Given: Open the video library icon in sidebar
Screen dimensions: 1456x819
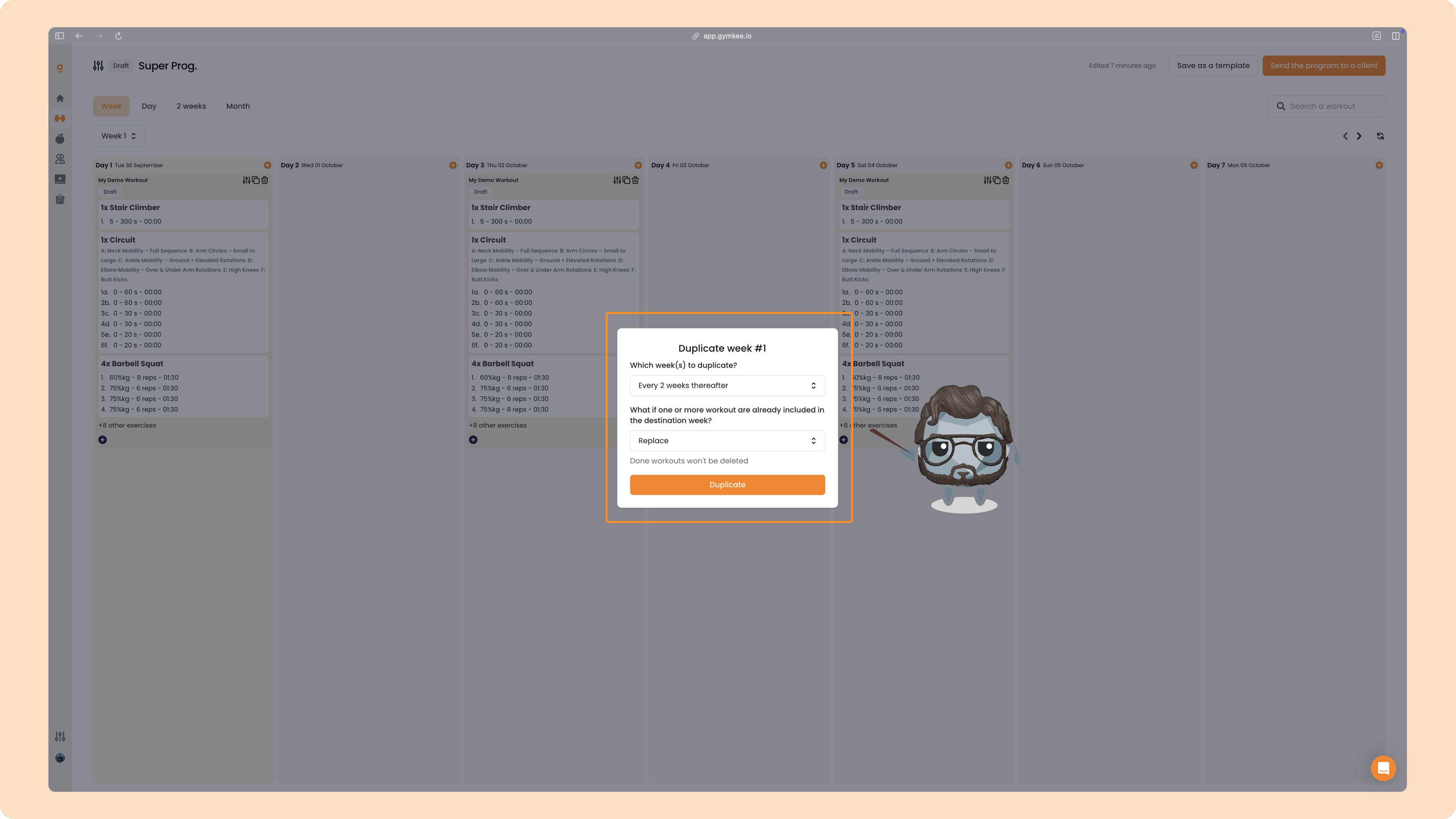Looking at the screenshot, I should [x=60, y=179].
